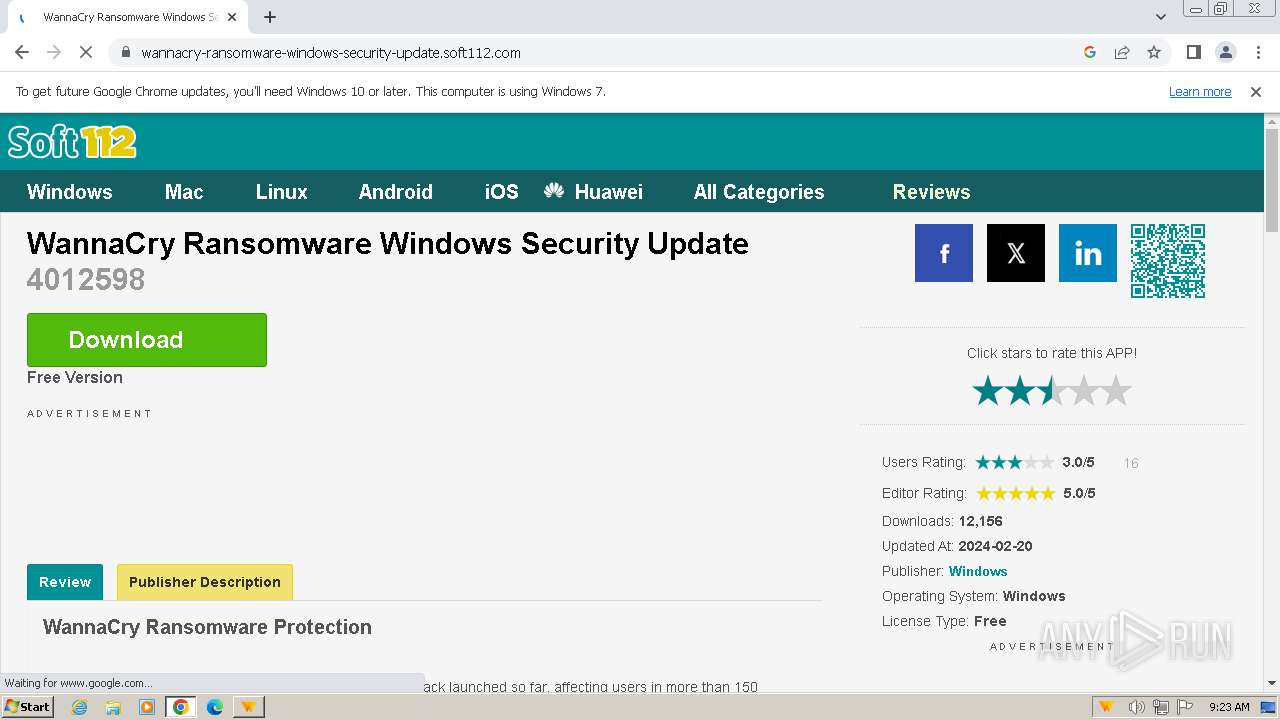The image size is (1280, 720).
Task: View site info lock icon
Action: 124,52
